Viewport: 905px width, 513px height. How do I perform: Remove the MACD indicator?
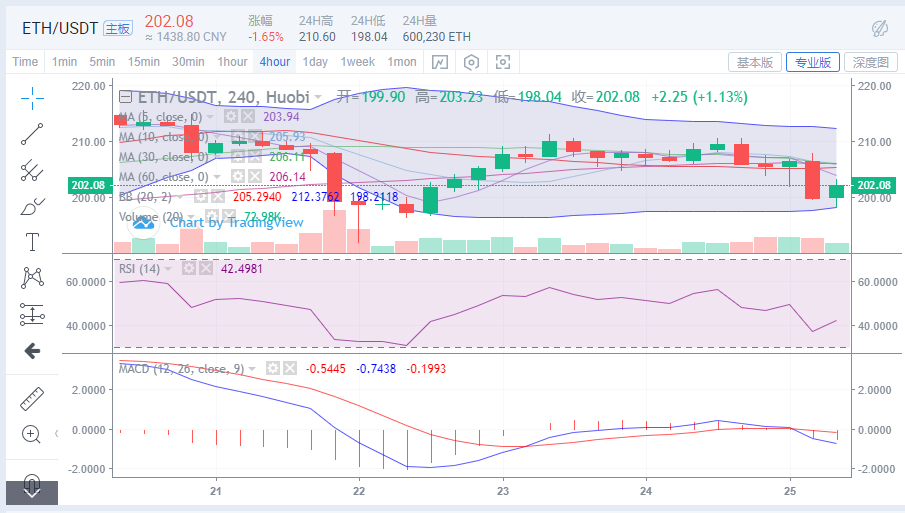290,368
